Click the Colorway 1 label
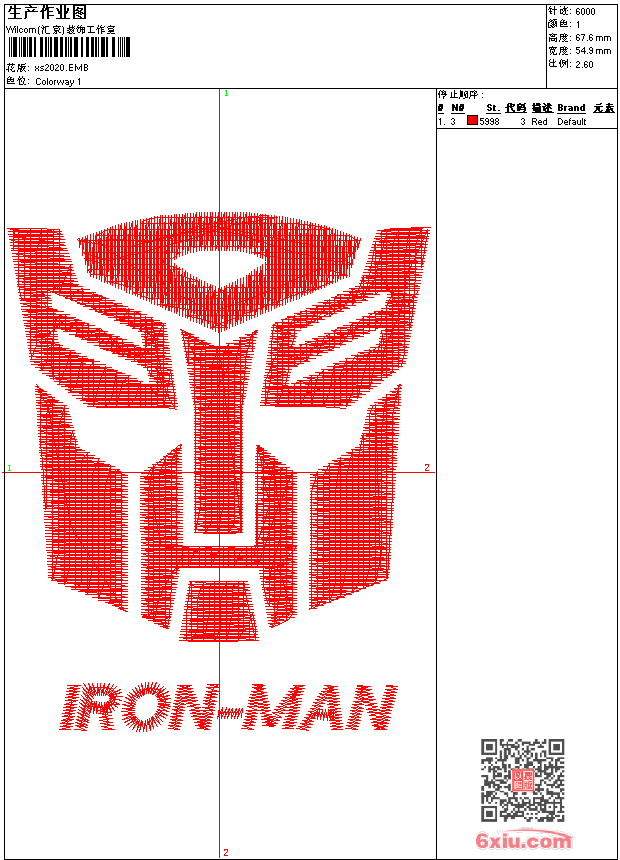Screen dimensions: 620x860 [59, 81]
